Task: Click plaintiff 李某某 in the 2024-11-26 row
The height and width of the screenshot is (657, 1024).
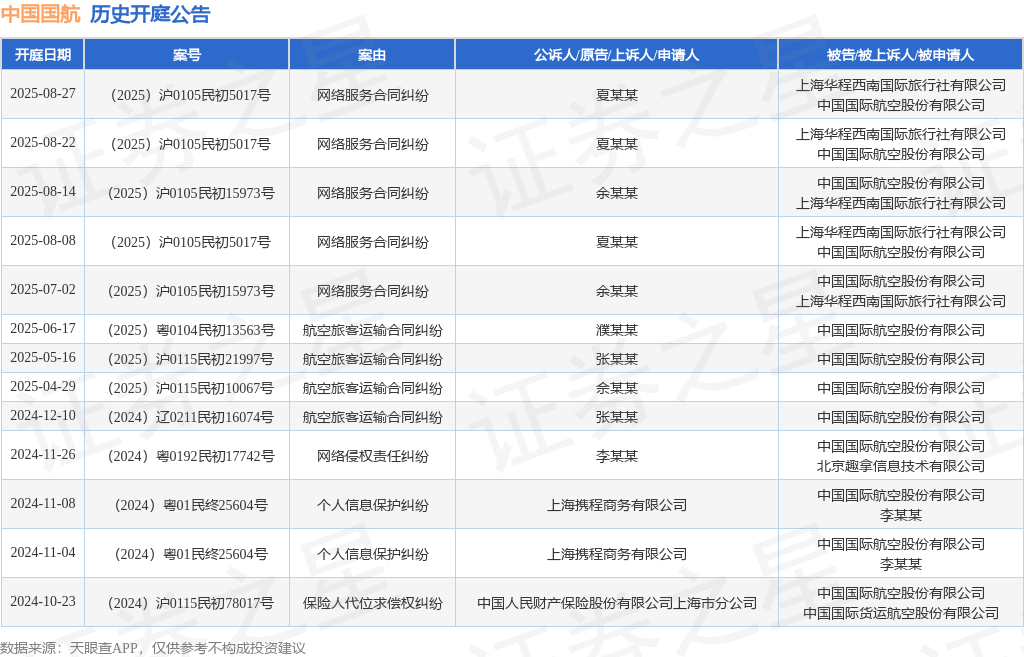Action: pyautogui.click(x=616, y=456)
